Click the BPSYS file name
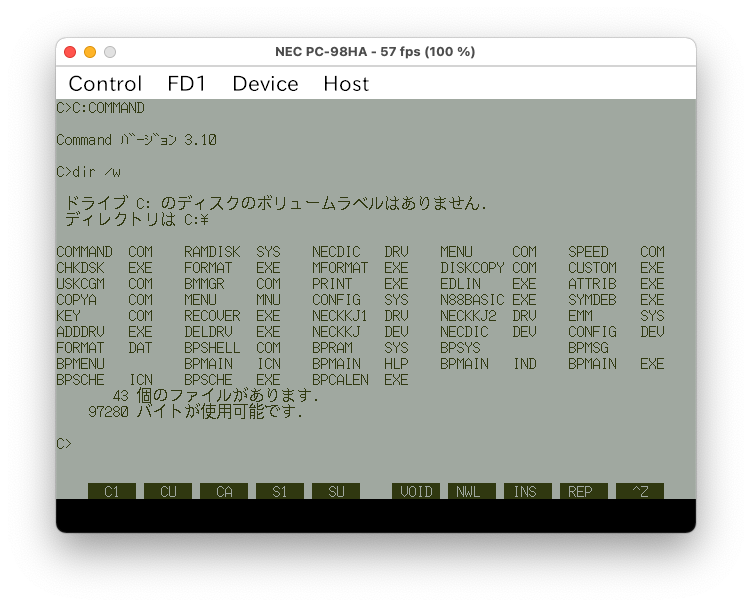This screenshot has width=752, height=607. [460, 348]
